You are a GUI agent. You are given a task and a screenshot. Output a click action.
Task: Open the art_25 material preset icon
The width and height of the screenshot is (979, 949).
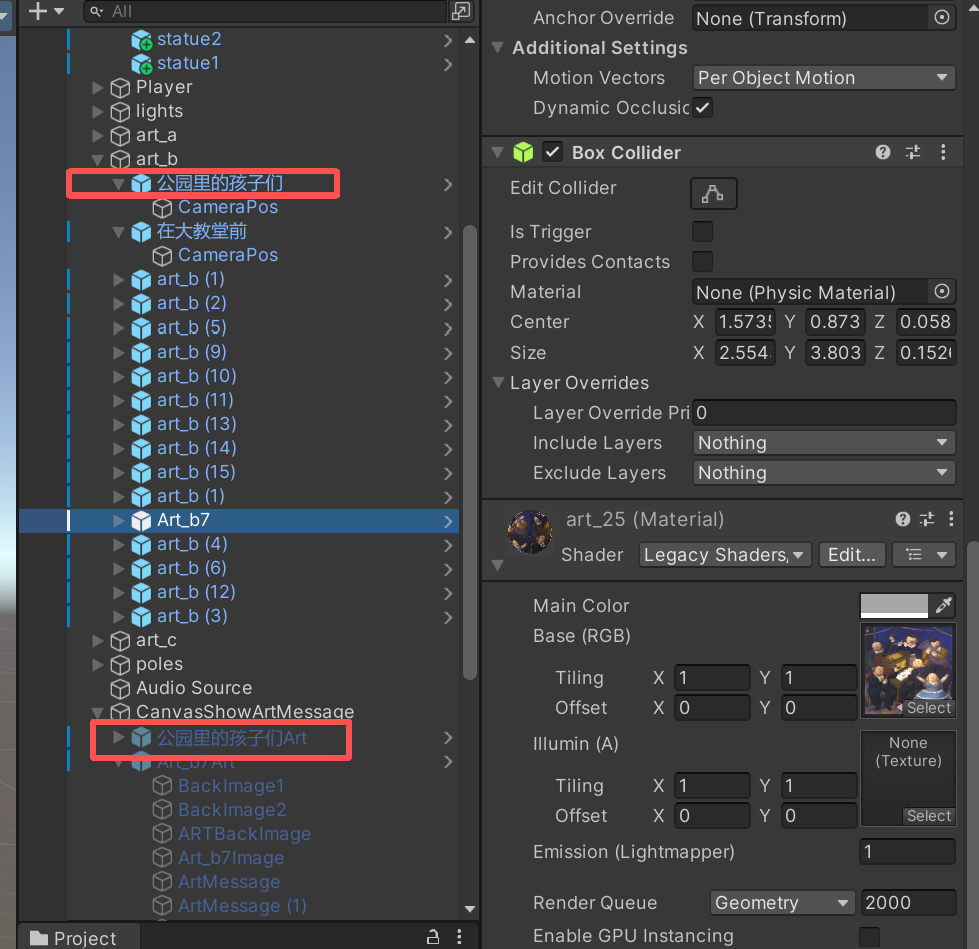coord(927,519)
